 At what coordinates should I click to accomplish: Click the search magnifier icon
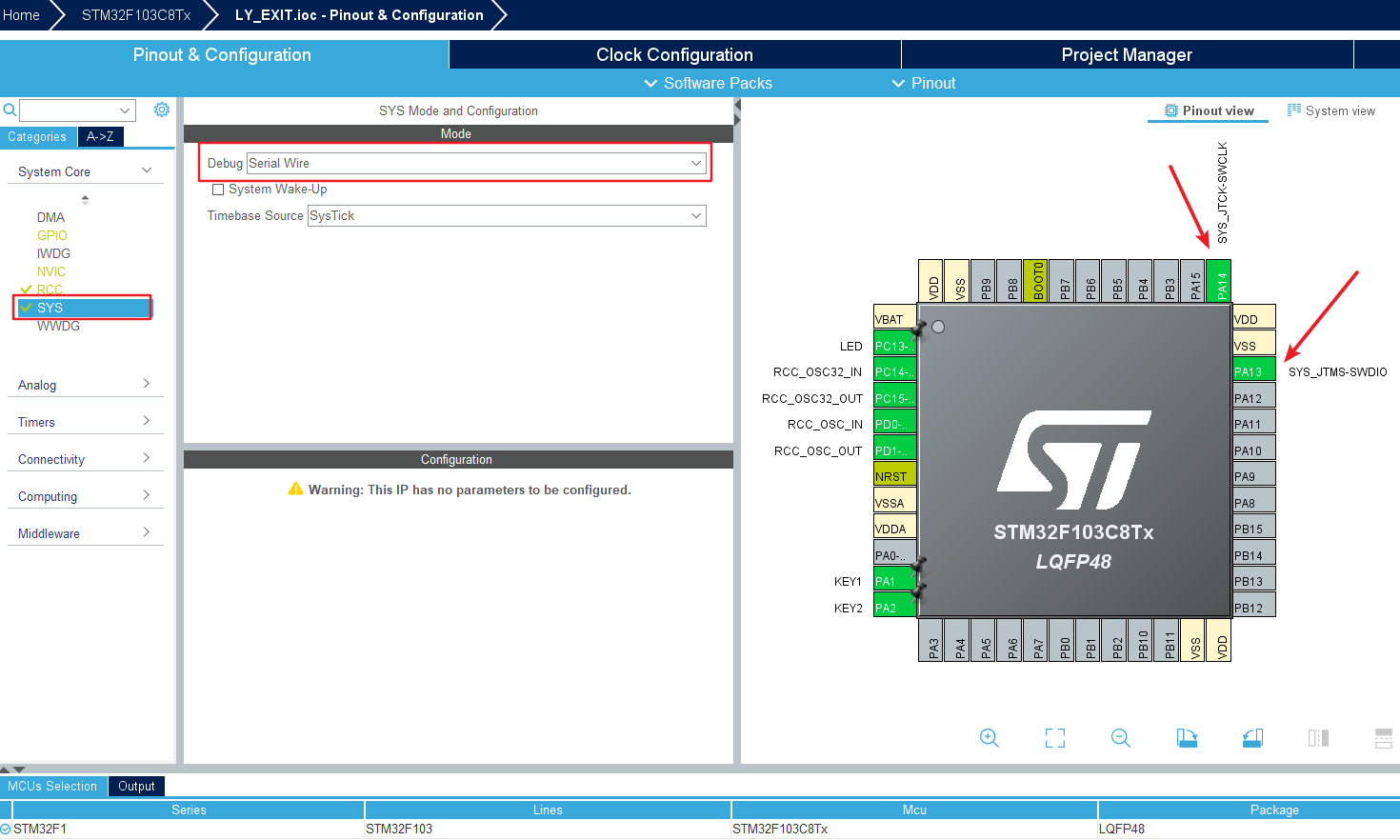[10, 110]
